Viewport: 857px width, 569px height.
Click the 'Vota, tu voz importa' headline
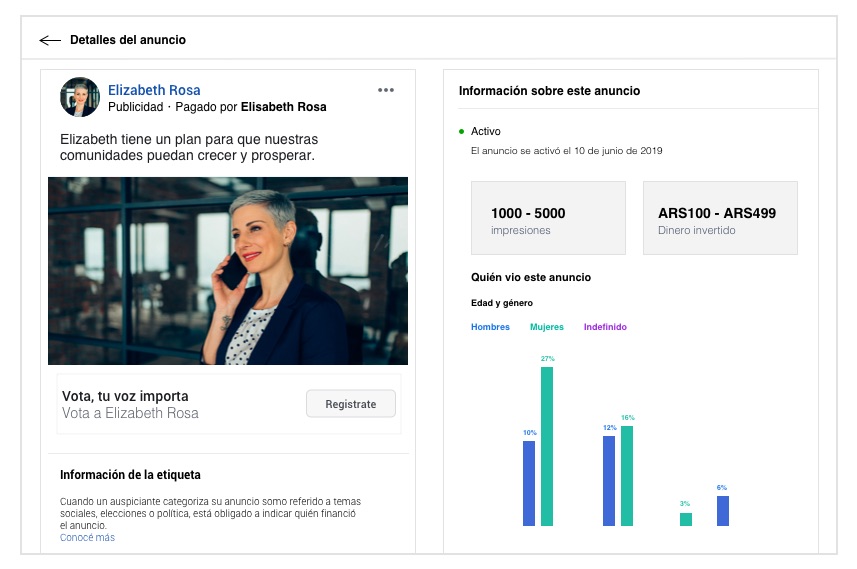(125, 396)
